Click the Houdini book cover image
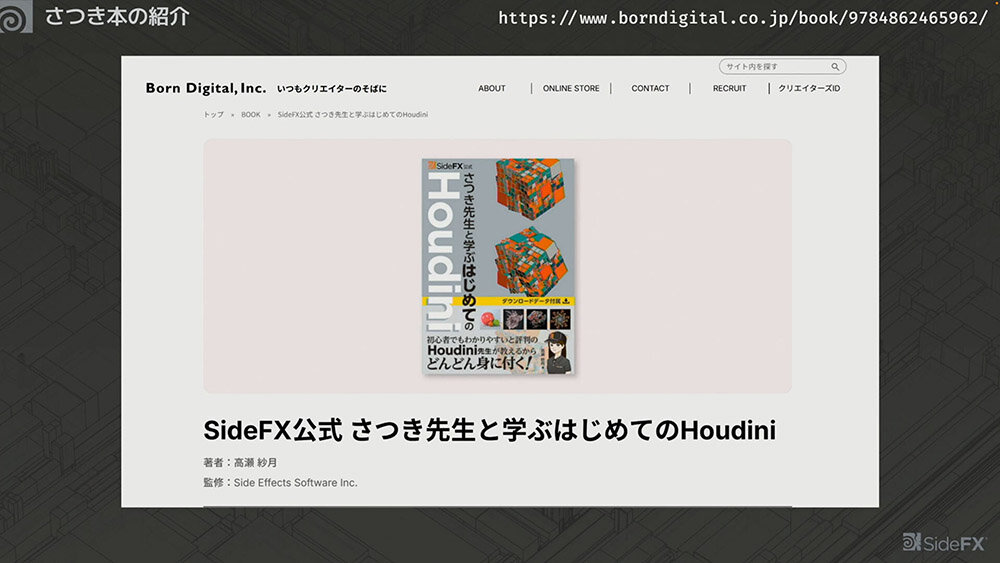Screen dimensions: 1000x563 [x=498, y=266]
